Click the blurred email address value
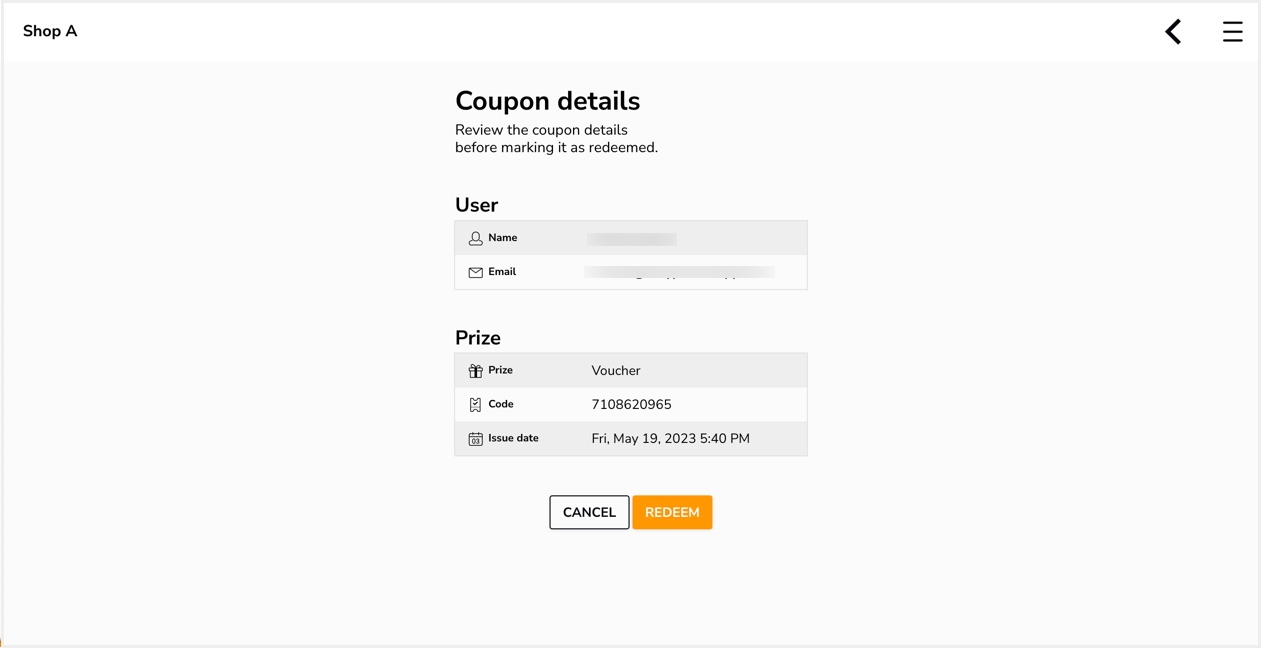This screenshot has height=649, width=1261. tap(679, 272)
